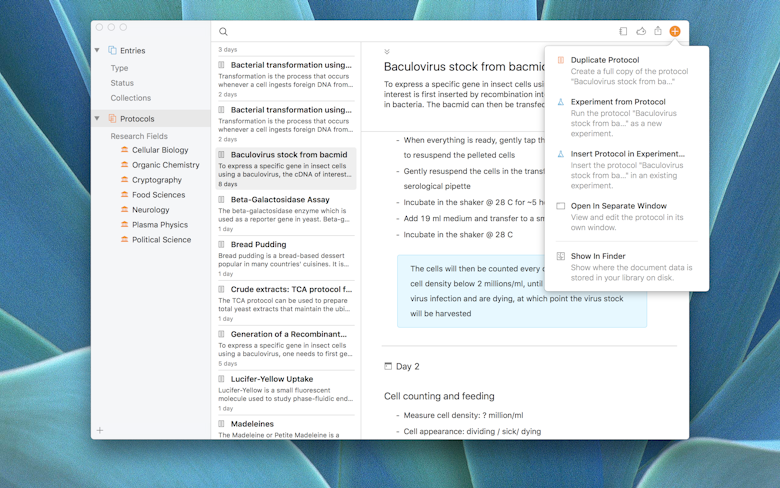Click the Organic Chemistry field icon
This screenshot has height=488, width=780.
click(124, 164)
